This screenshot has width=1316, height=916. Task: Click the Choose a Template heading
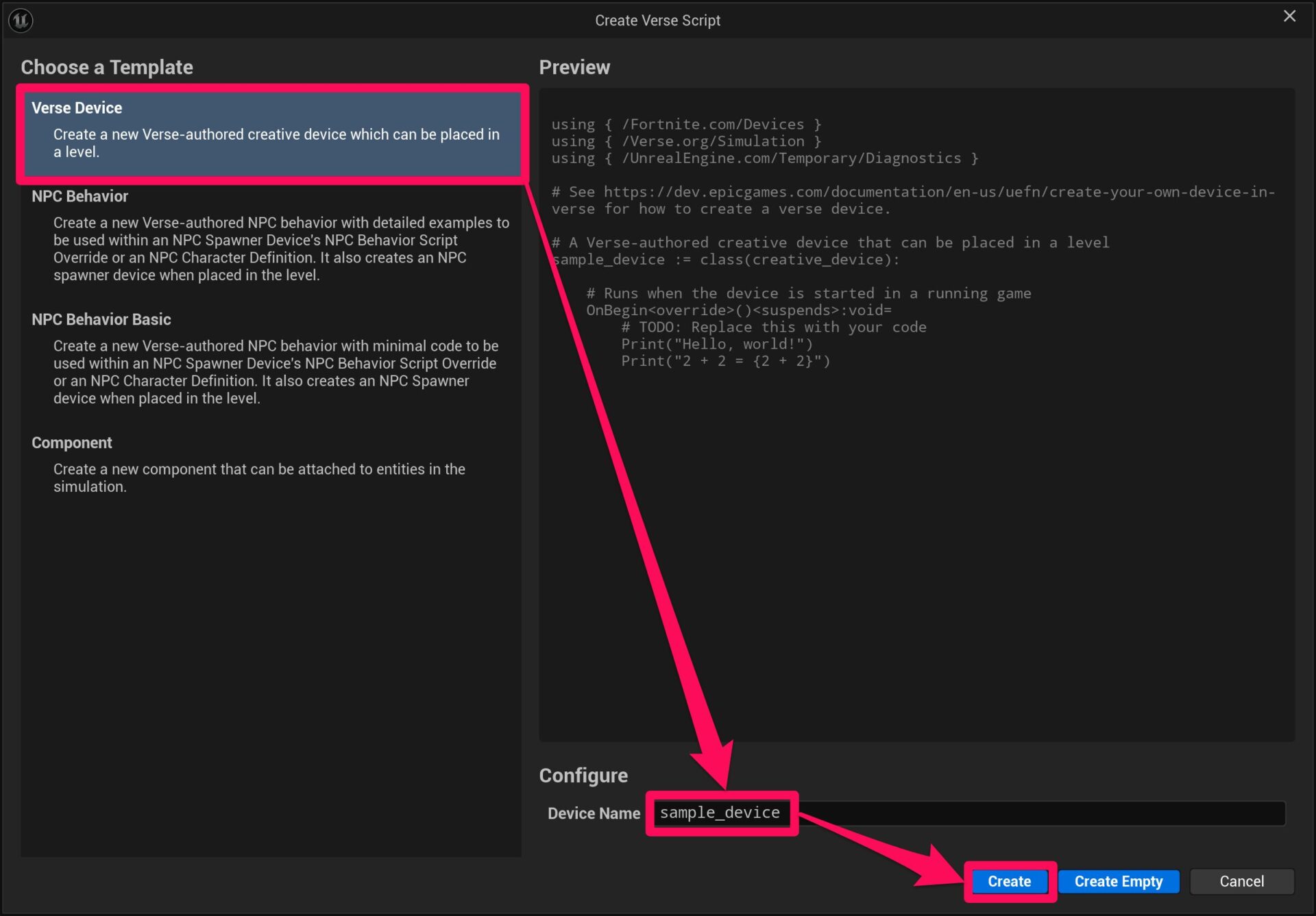(x=107, y=67)
